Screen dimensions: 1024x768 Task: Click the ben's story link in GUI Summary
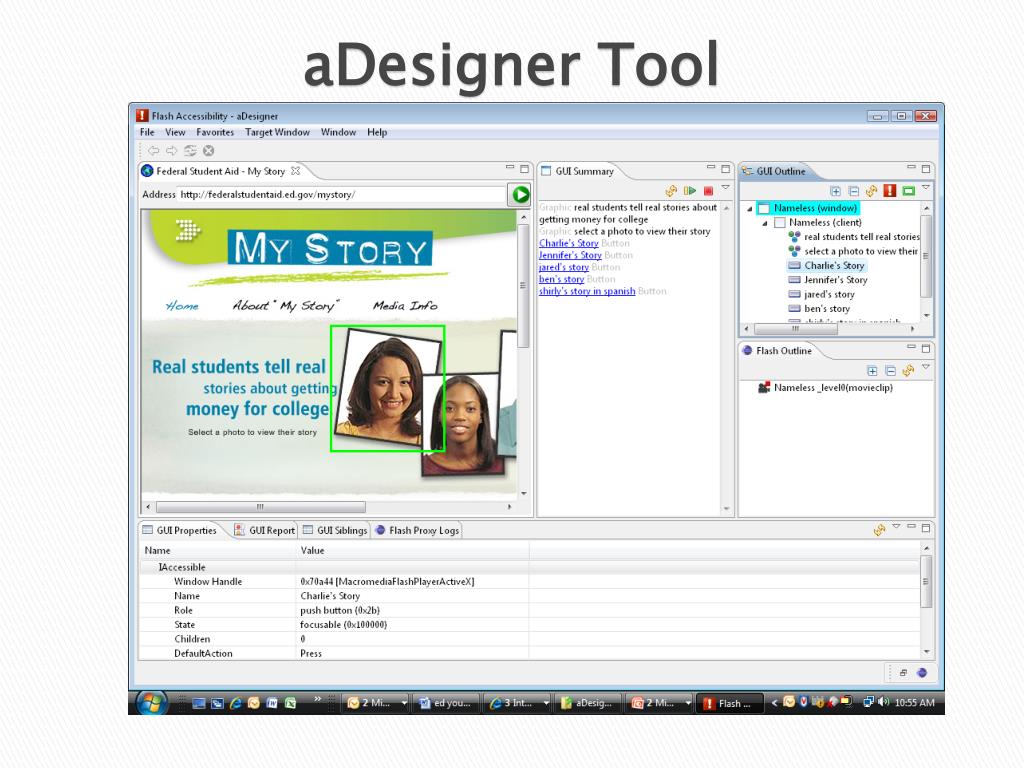(561, 279)
